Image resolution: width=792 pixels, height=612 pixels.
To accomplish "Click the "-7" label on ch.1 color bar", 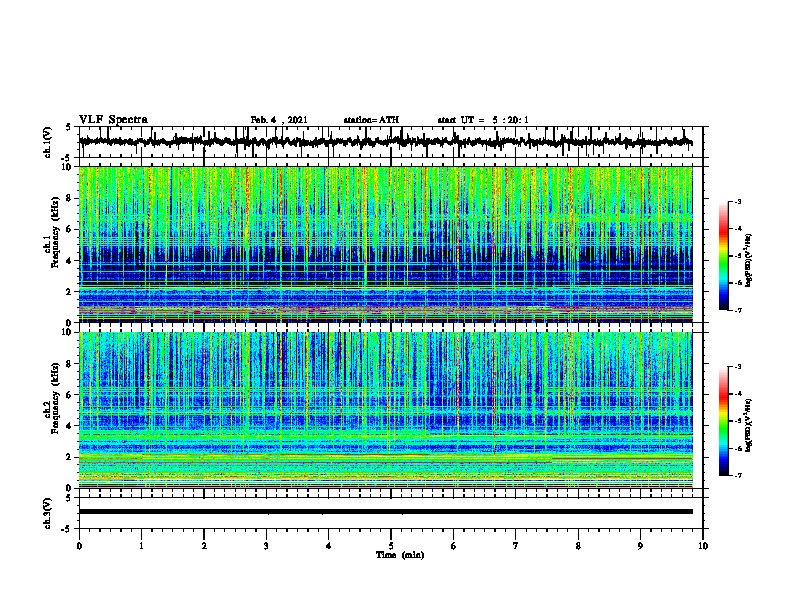I will 738,310.
